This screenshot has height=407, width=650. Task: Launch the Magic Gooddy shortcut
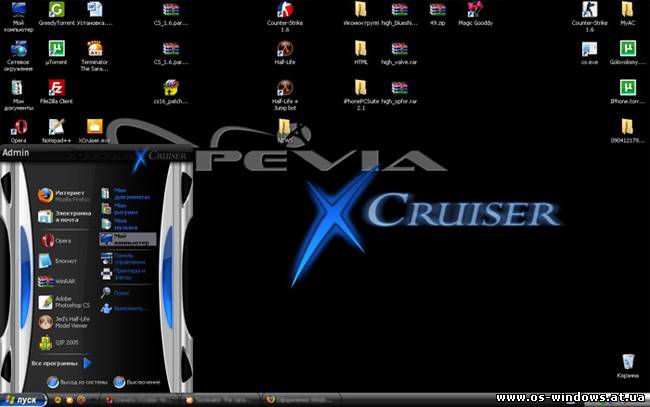[475, 14]
